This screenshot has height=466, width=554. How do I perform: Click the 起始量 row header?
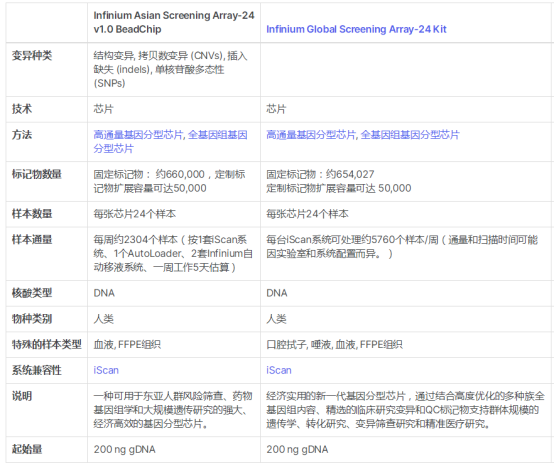tap(27, 449)
